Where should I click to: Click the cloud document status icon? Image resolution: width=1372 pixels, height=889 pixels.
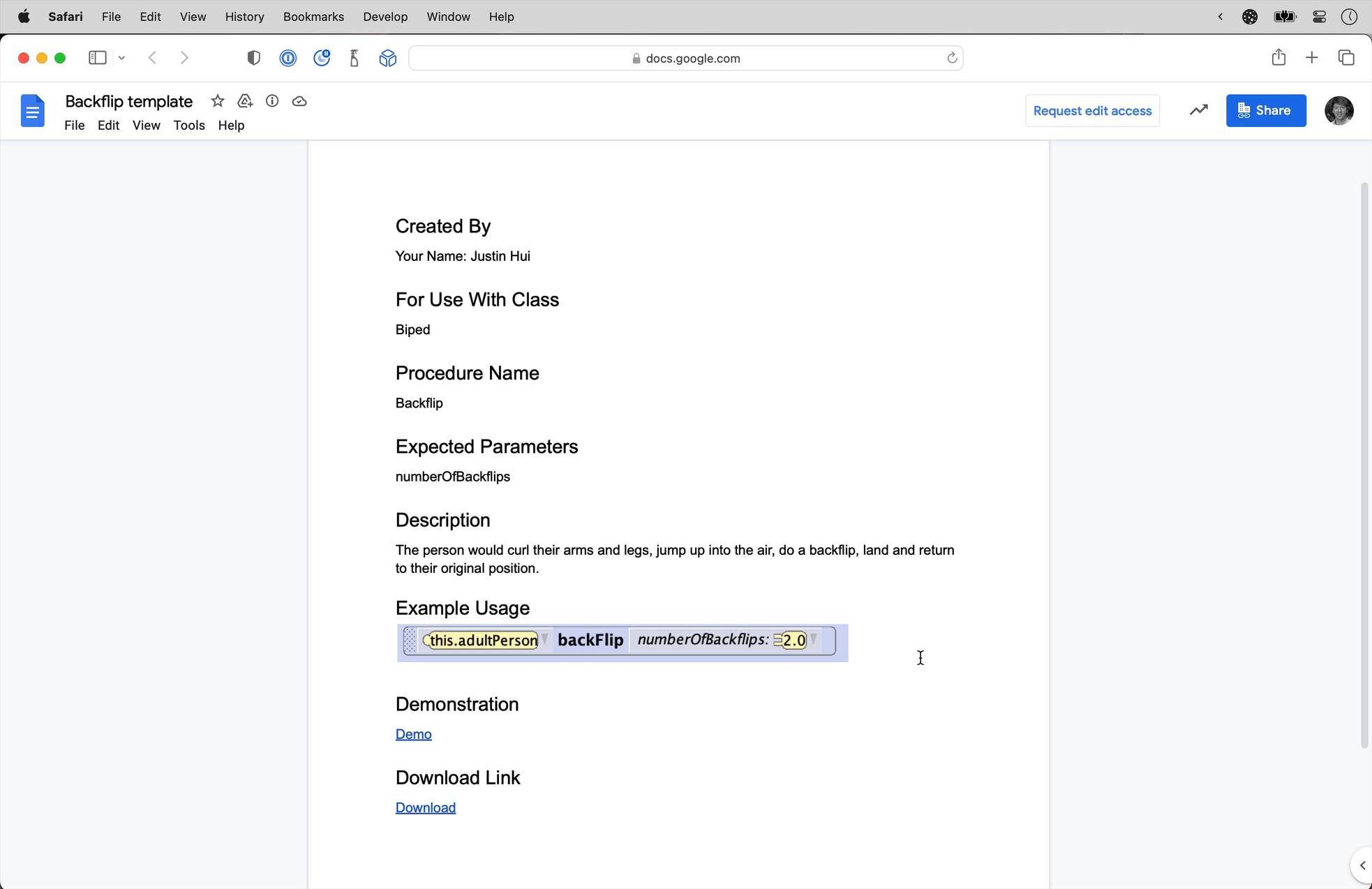click(299, 101)
